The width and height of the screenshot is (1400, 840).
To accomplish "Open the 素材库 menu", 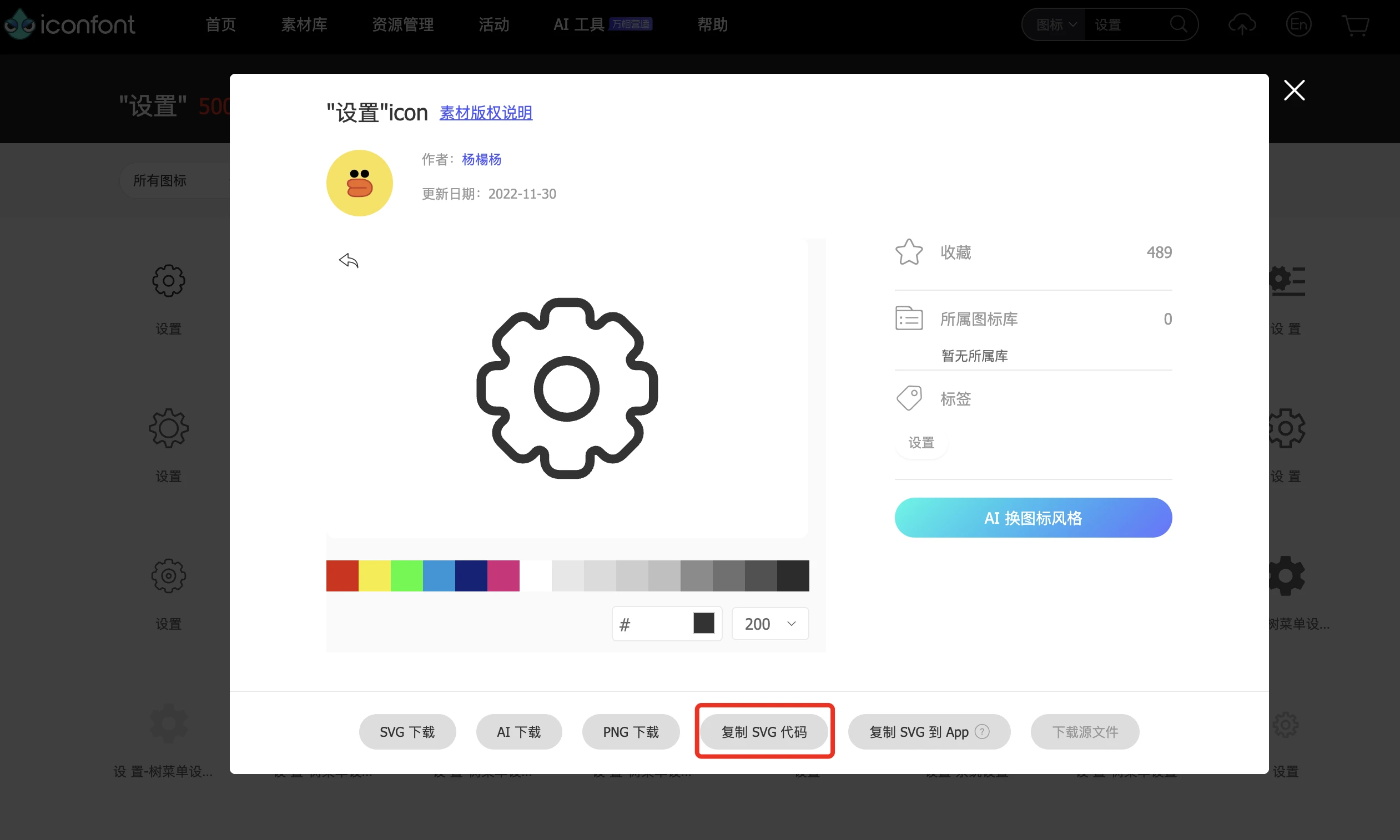I will [x=304, y=24].
